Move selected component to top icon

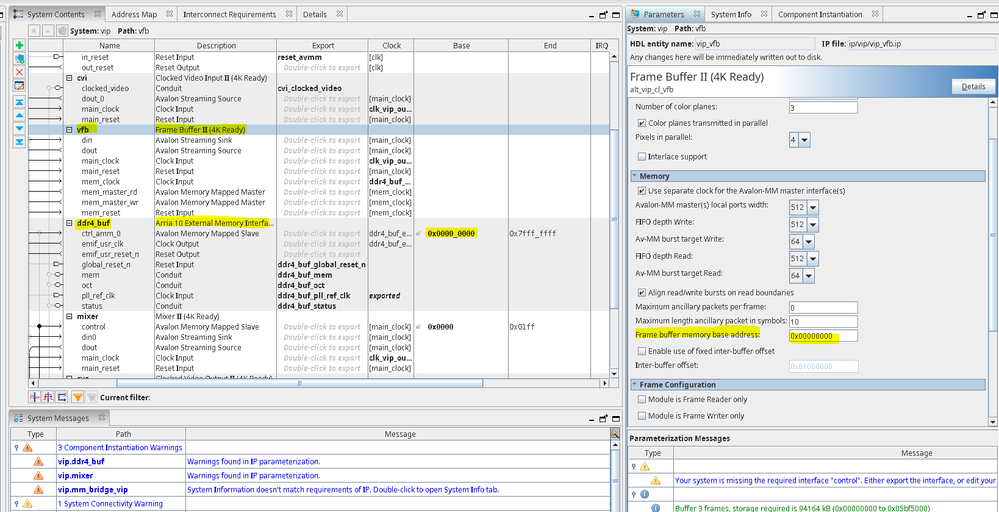coord(20,103)
